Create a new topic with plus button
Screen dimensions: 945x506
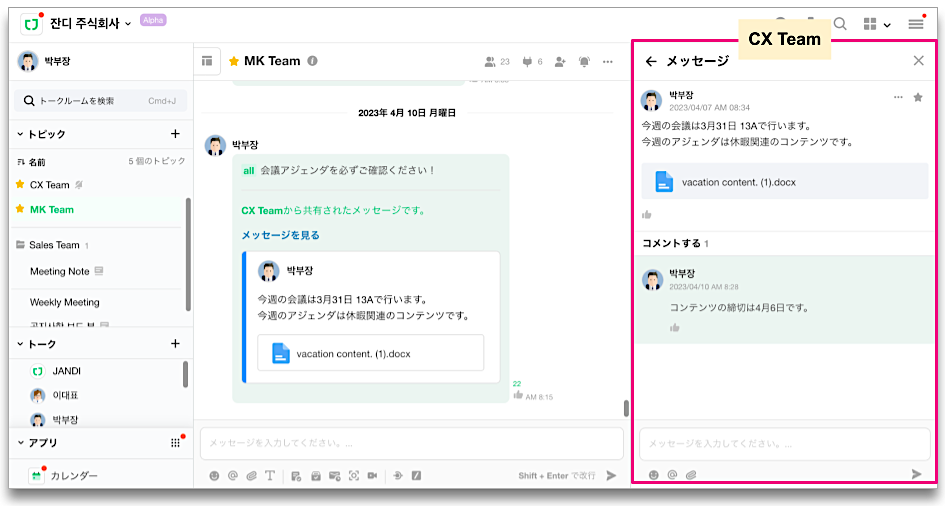pos(175,133)
